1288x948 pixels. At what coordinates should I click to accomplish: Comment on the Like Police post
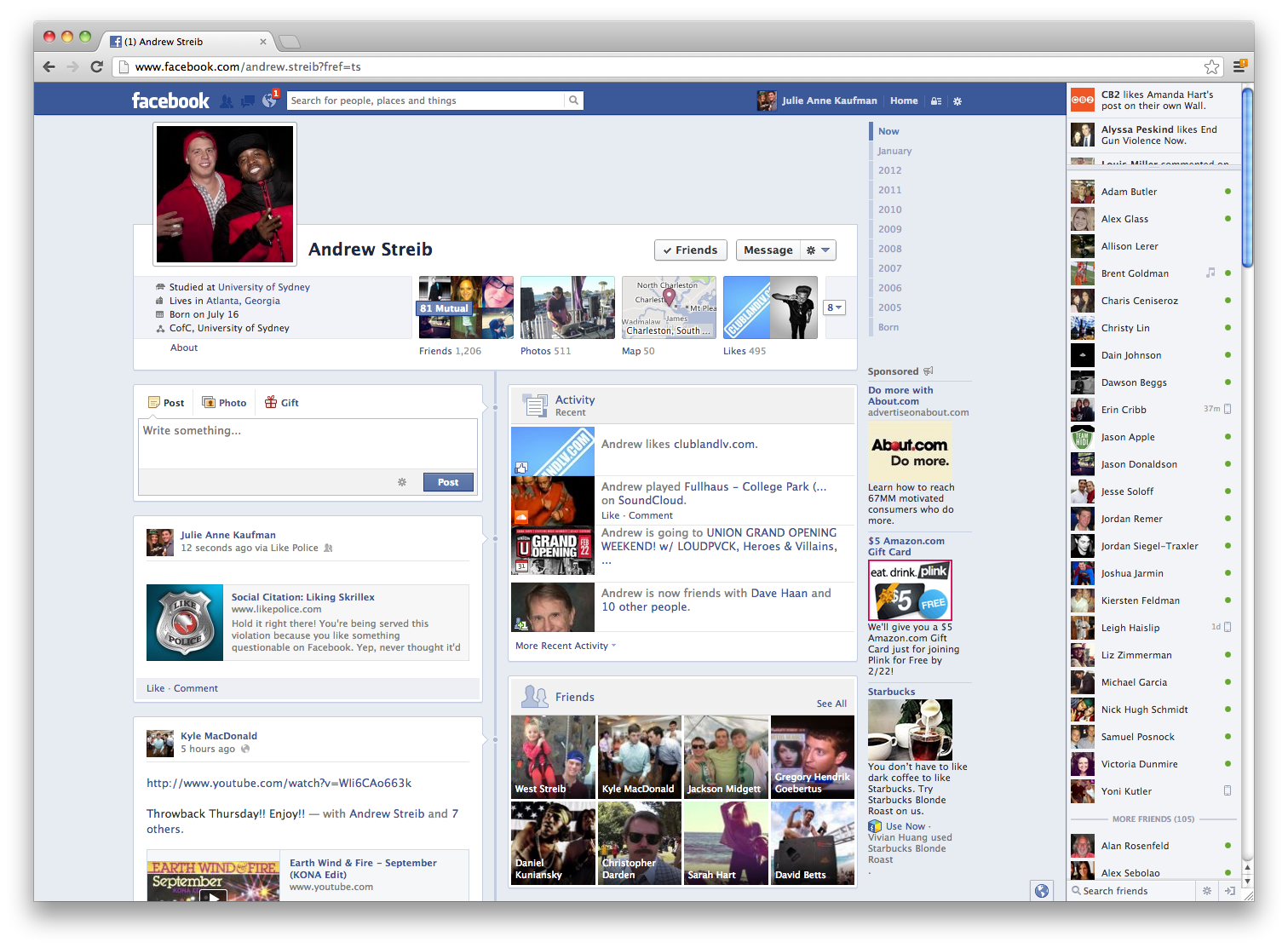coord(196,688)
